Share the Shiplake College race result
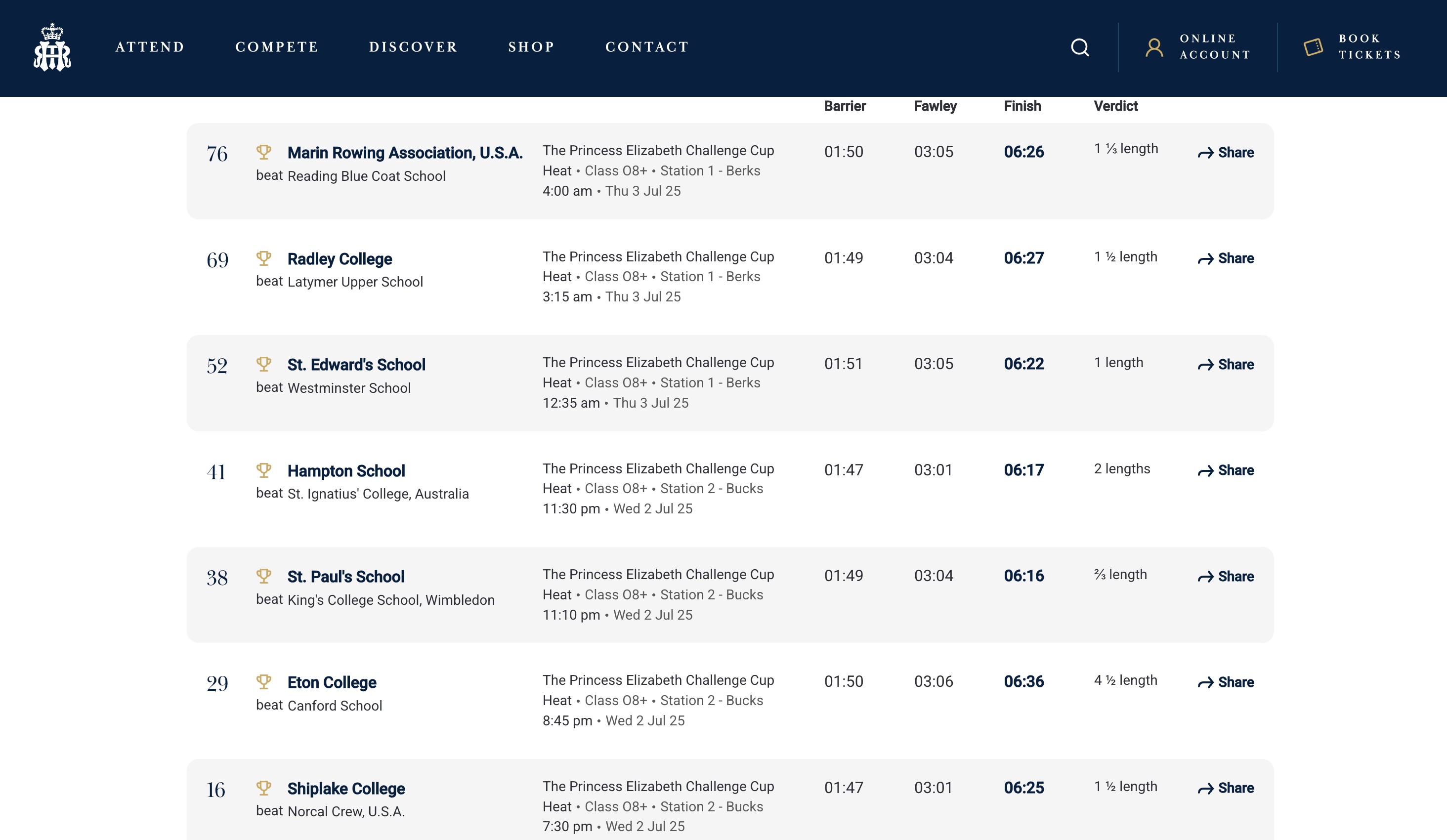The image size is (1447, 840). coord(1226,788)
